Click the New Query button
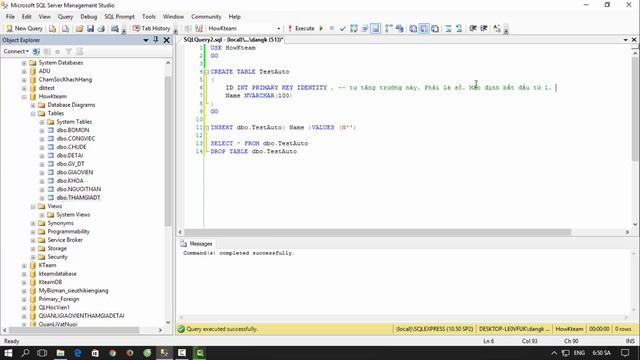 click(24, 28)
